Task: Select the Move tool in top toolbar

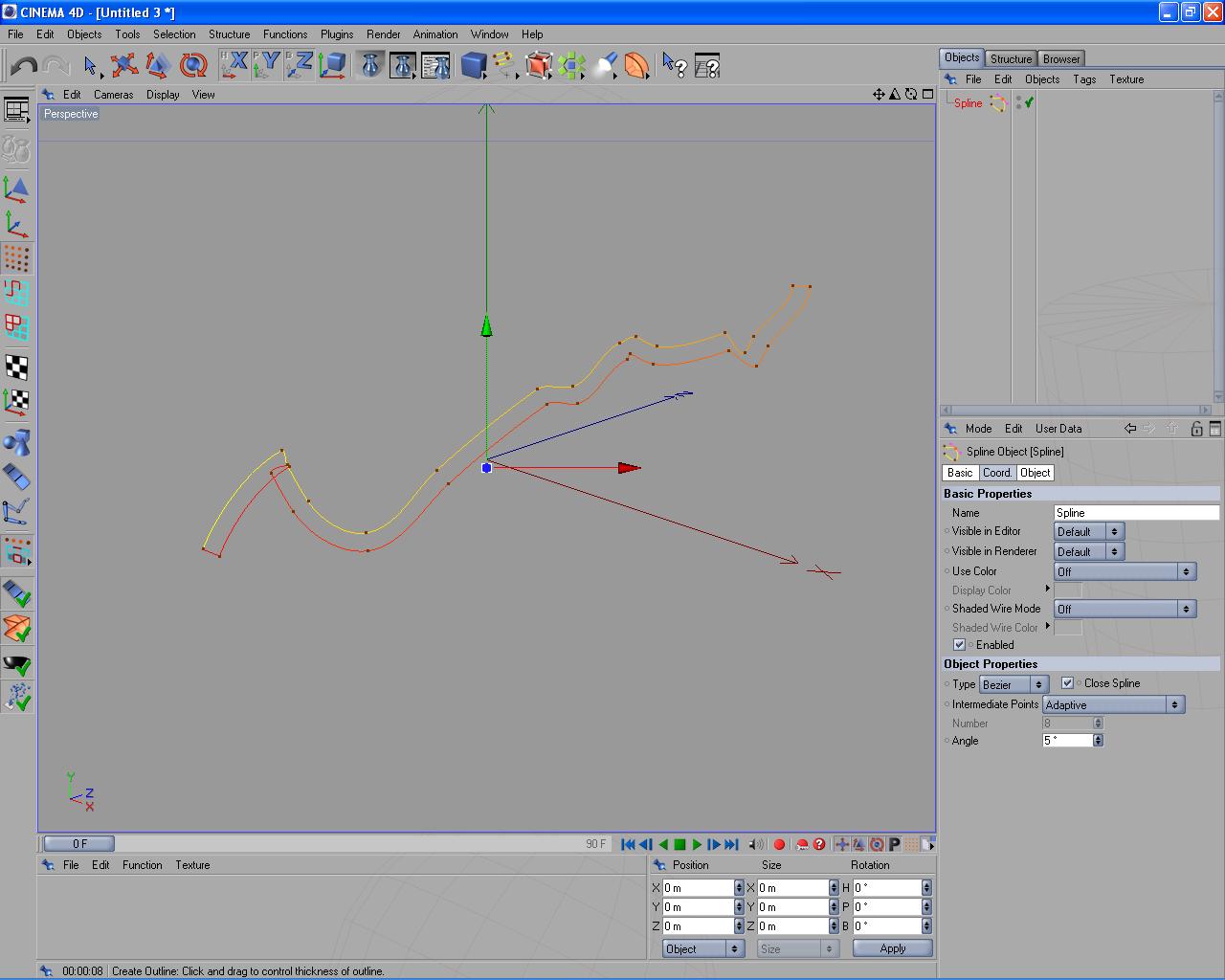Action: [123, 66]
